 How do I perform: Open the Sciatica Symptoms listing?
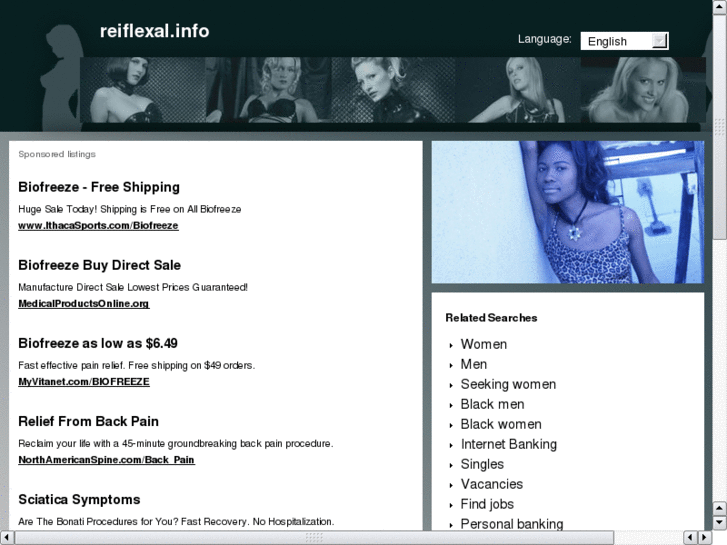[x=79, y=500]
